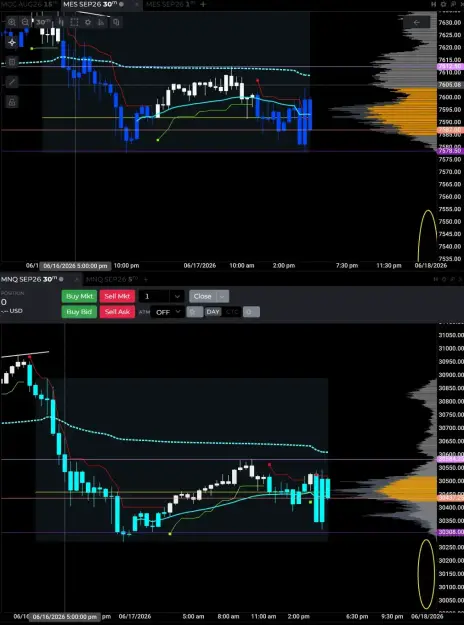The image size is (464, 625).
Task: Click the 30308.00 price marker on MNQ axis
Action: [450, 532]
